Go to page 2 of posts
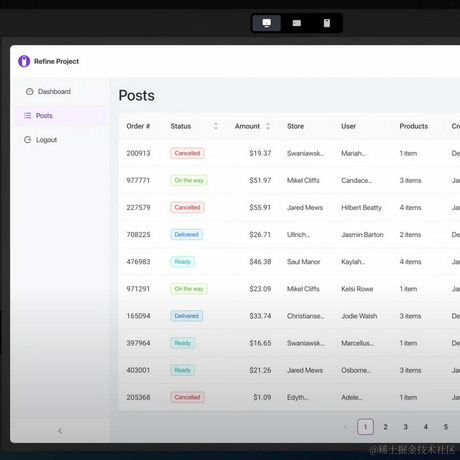Viewport: 460px width, 460px height. pyautogui.click(x=385, y=427)
